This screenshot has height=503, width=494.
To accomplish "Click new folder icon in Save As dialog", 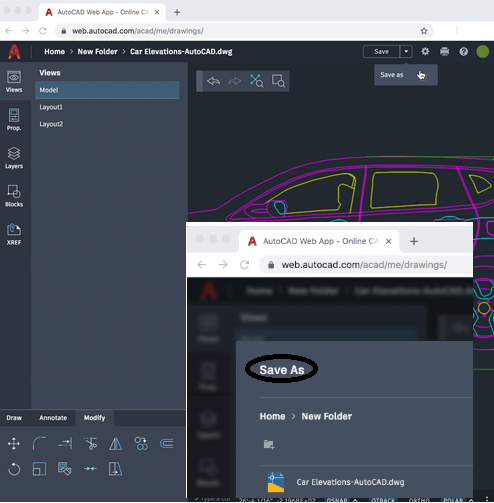I will pyautogui.click(x=269, y=444).
